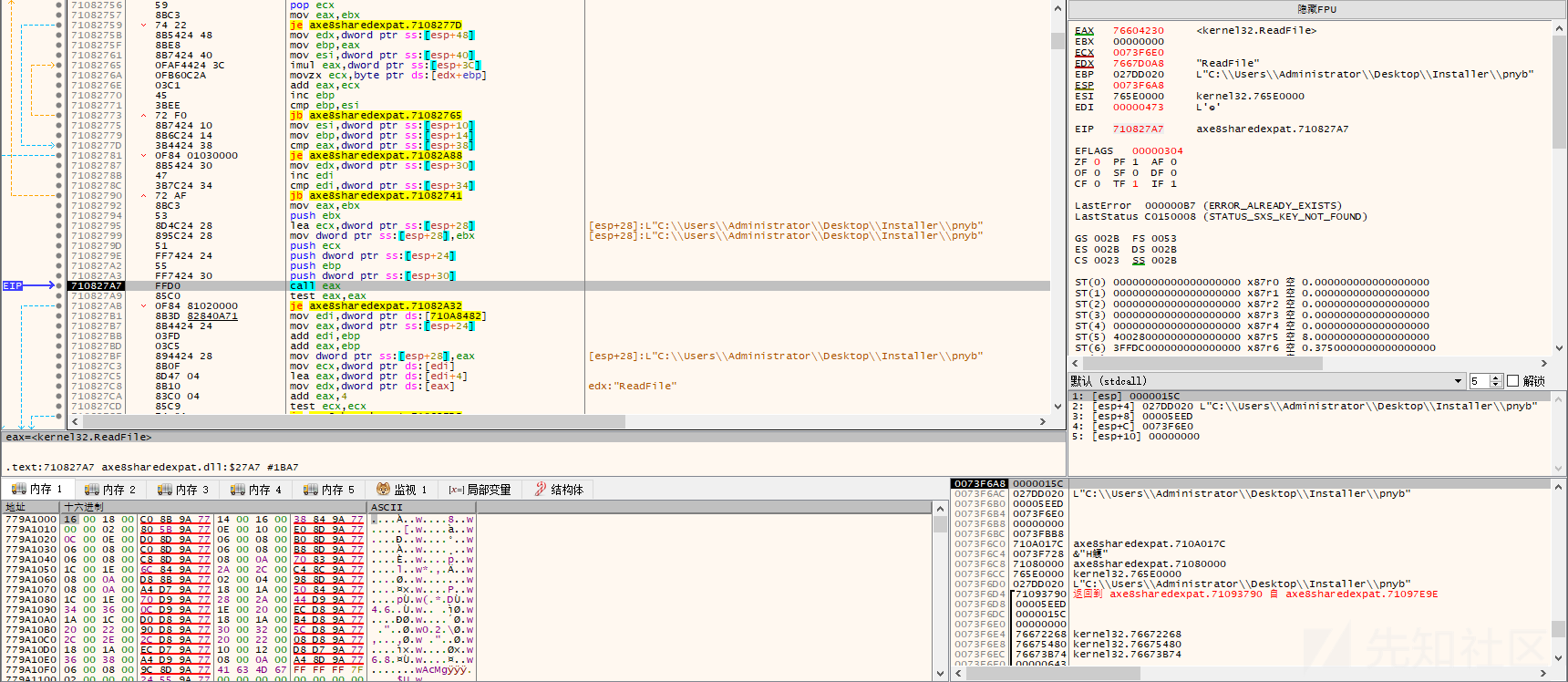Viewport: 1568px width, 682px height.
Task: Toggle breakpoint dot at address 71082799
Action: 59,235
